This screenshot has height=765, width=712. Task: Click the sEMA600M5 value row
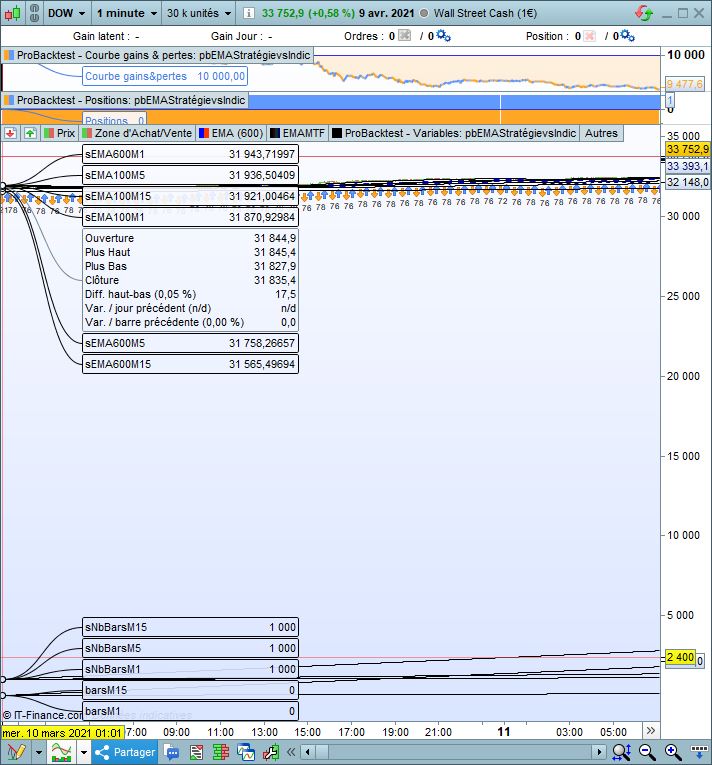point(190,343)
